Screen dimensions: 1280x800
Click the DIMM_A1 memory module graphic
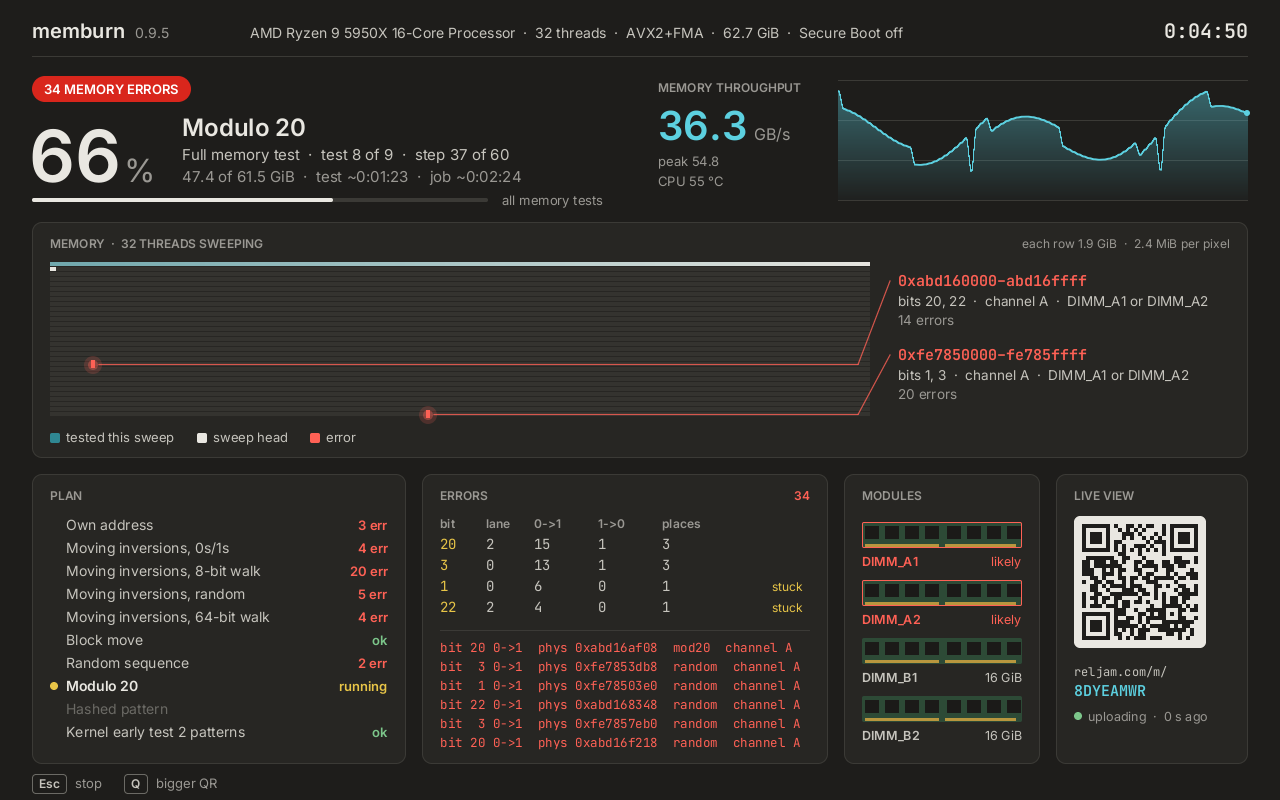[x=942, y=535]
